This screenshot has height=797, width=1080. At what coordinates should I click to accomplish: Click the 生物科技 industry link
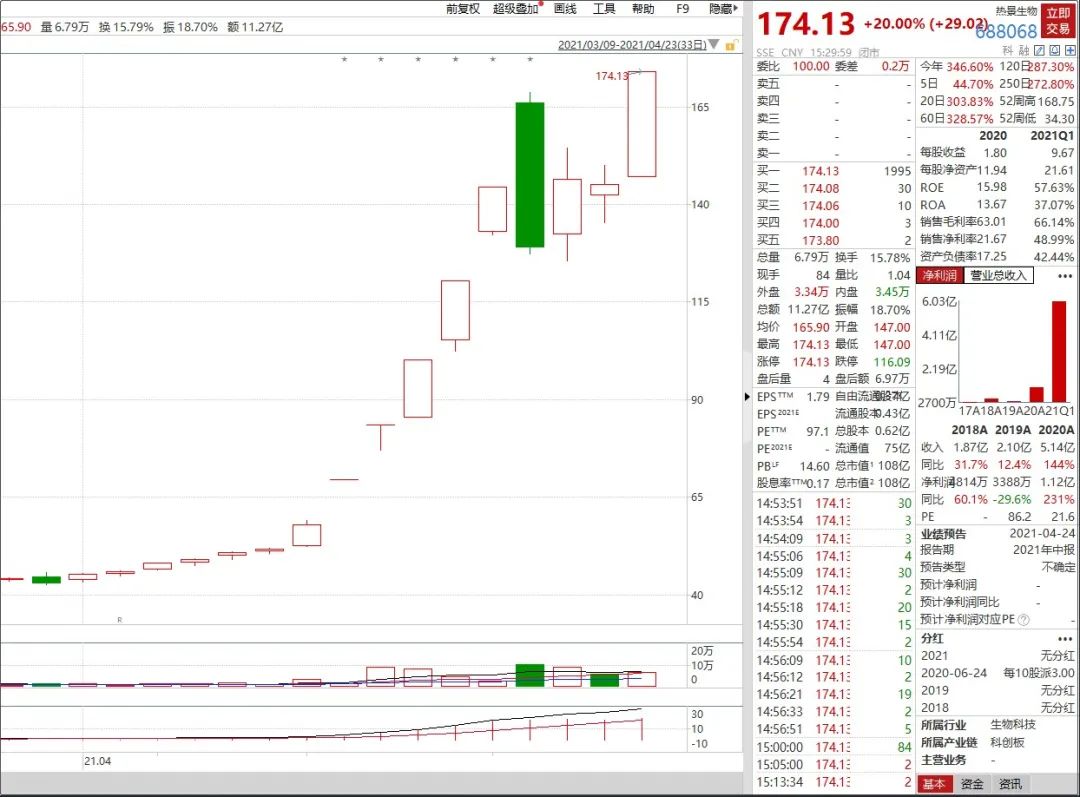tap(1012, 724)
